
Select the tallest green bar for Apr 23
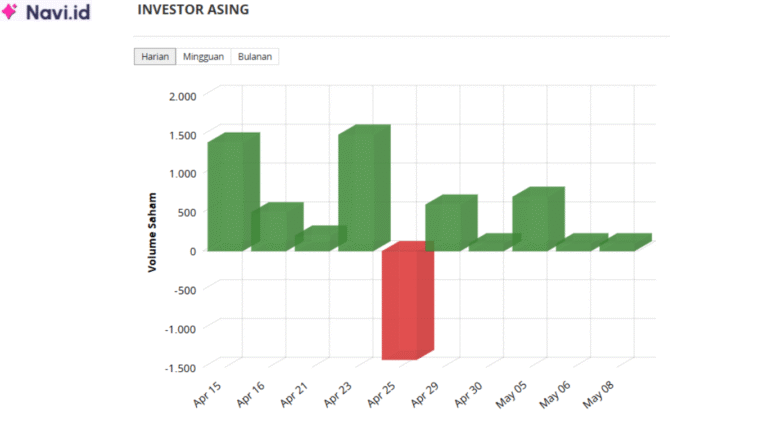coord(359,190)
